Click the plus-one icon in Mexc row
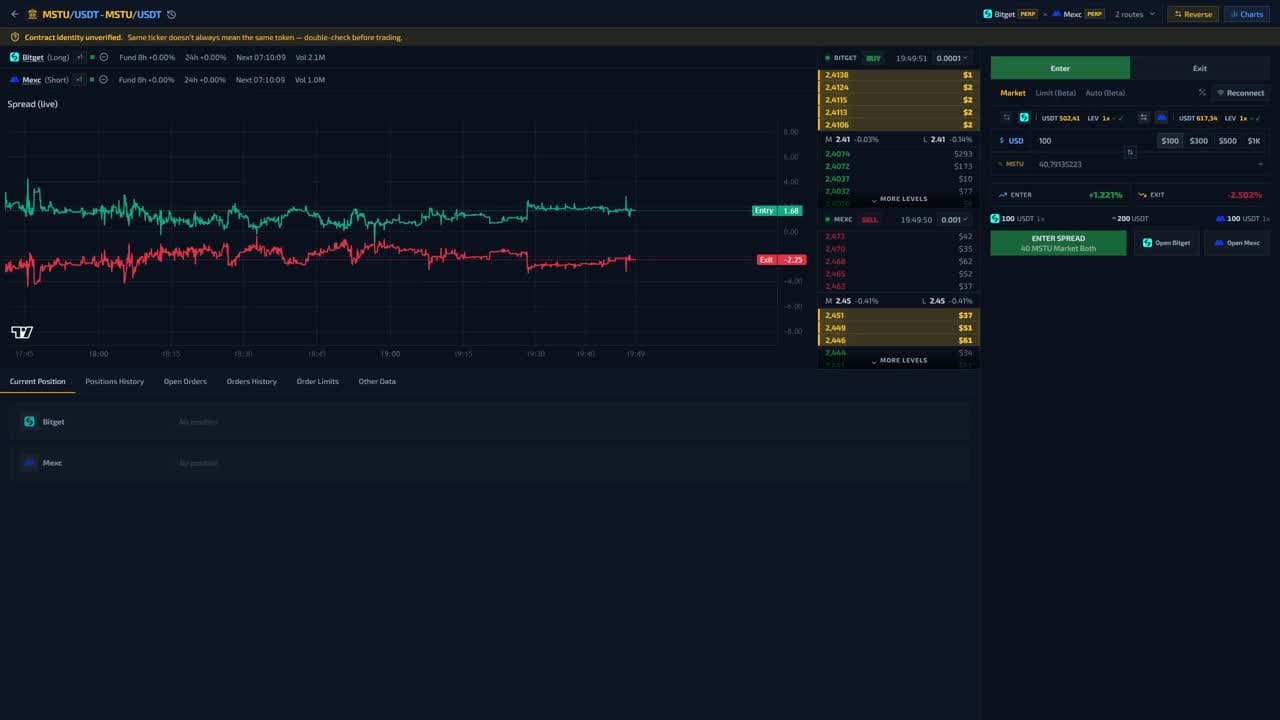 point(80,79)
